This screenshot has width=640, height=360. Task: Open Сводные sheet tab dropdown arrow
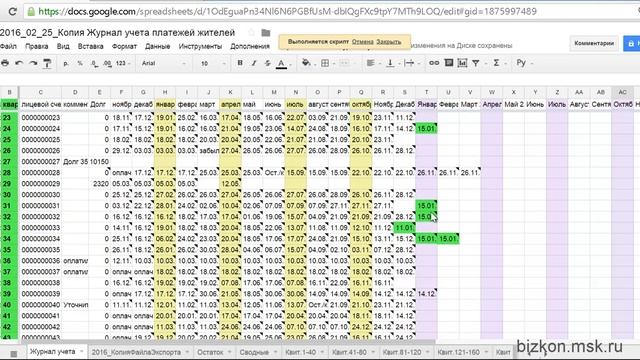coord(276,352)
